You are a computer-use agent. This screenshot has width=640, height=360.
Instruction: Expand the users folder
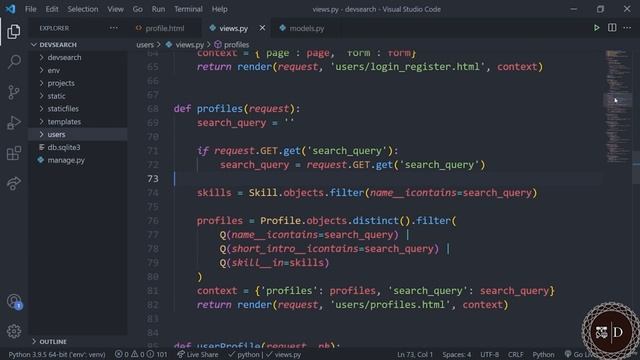56,134
